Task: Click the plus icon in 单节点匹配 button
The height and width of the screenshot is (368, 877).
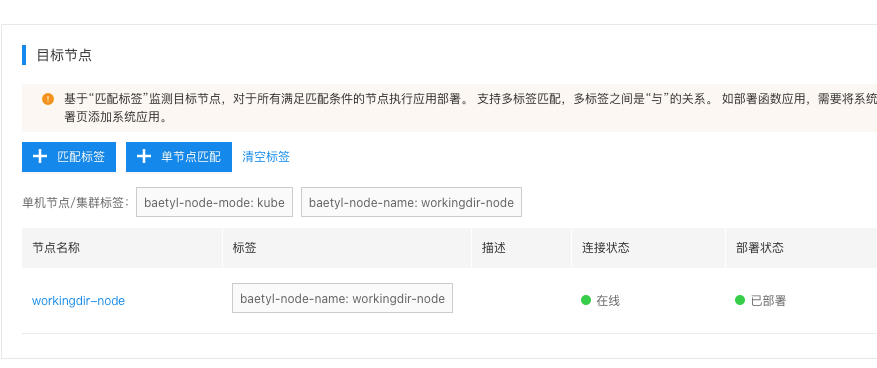Action: click(144, 157)
